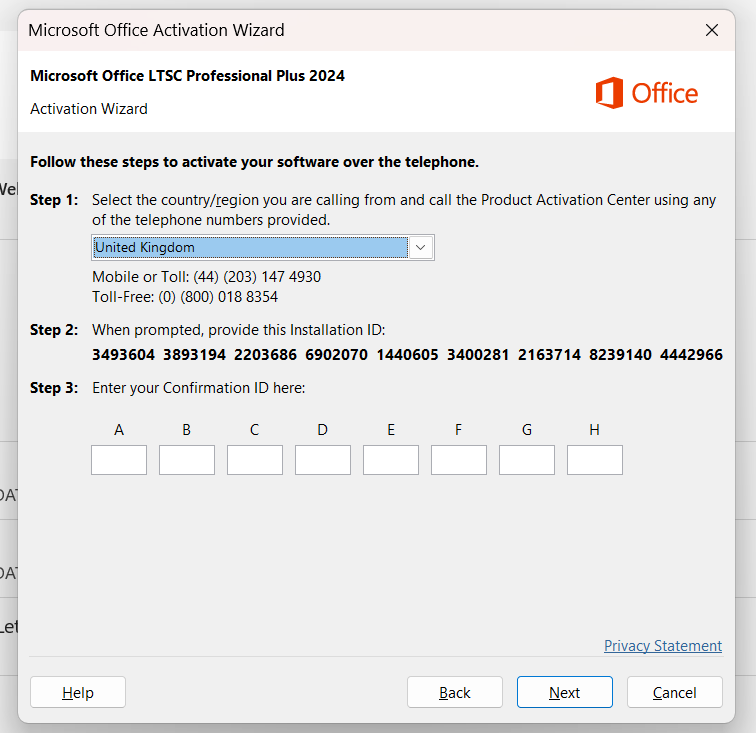This screenshot has height=733, width=756.
Task: Click Installation ID group 3493604
Action: point(123,355)
